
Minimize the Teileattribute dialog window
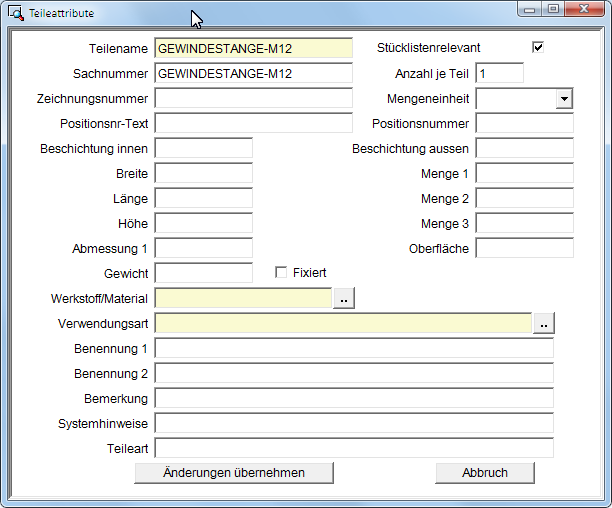(530, 9)
